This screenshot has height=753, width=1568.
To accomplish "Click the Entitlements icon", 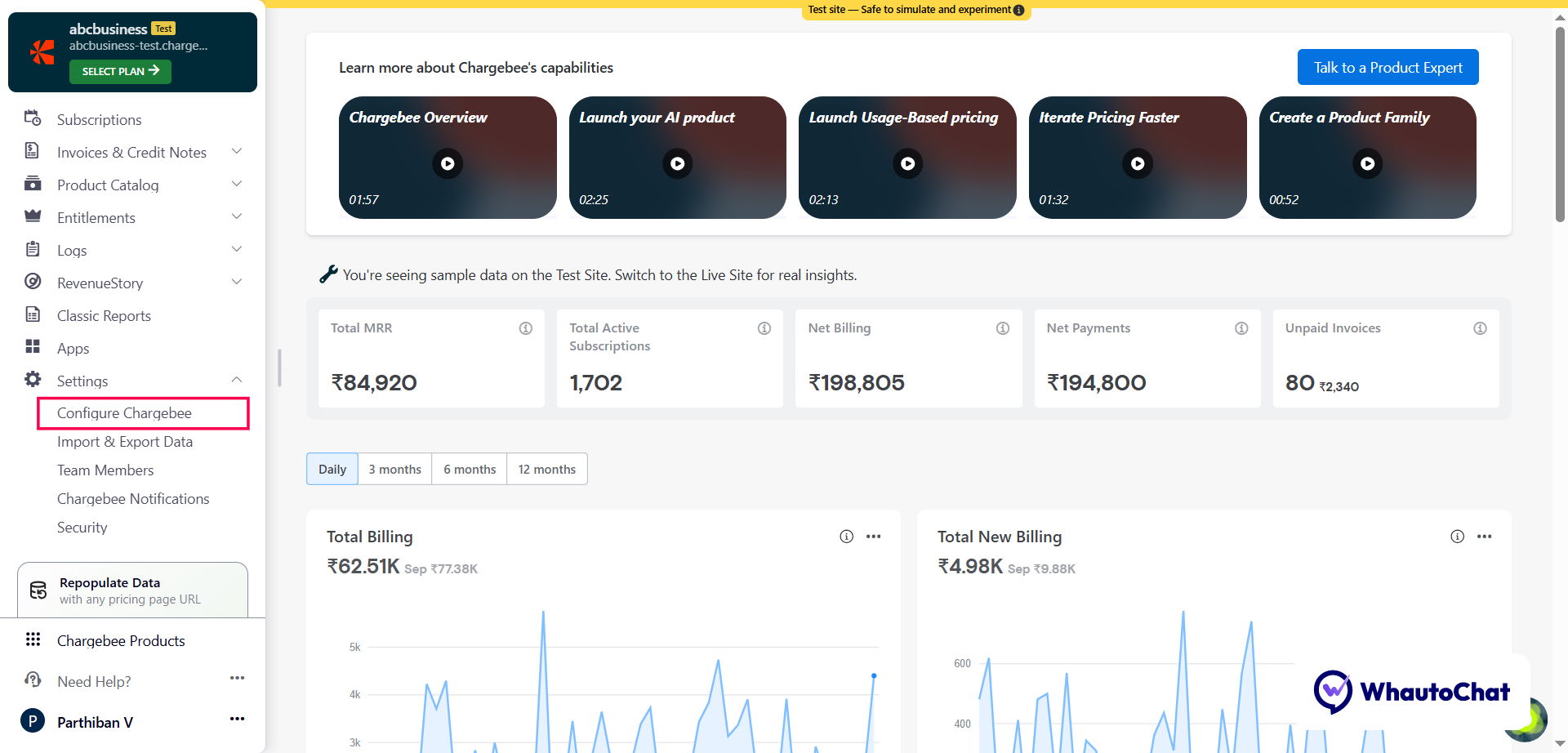I will click(33, 216).
